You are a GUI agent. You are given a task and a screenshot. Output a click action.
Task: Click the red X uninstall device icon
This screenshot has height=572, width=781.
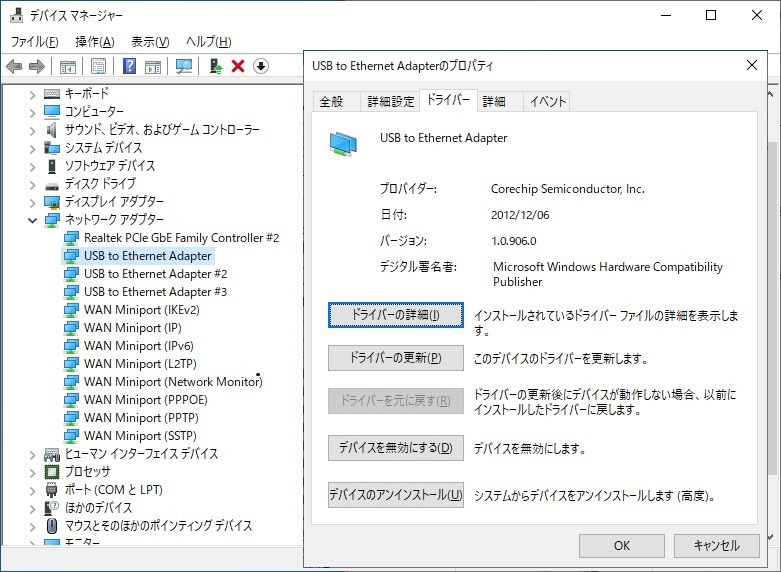pos(238,66)
